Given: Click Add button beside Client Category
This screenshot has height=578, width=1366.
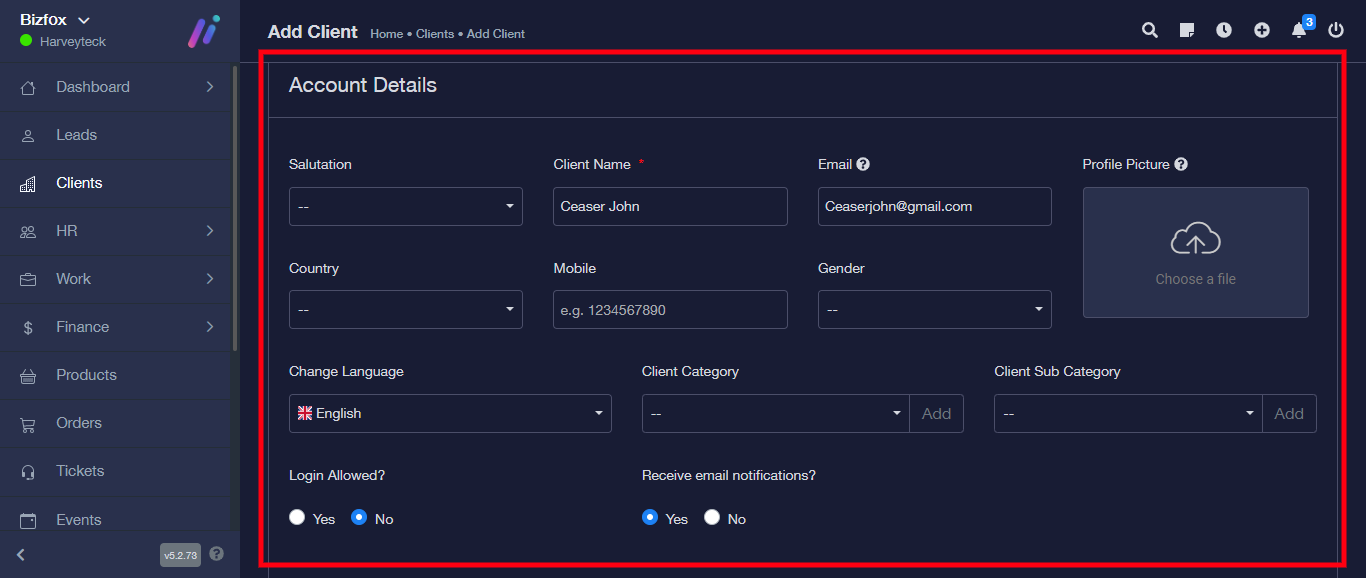Looking at the screenshot, I should click(936, 413).
